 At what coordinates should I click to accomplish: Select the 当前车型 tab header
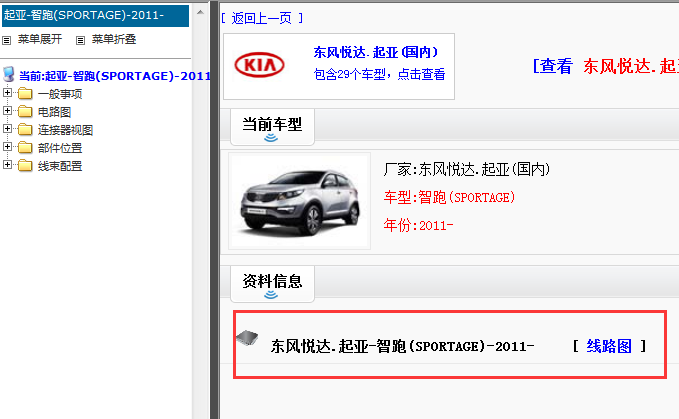point(272,127)
